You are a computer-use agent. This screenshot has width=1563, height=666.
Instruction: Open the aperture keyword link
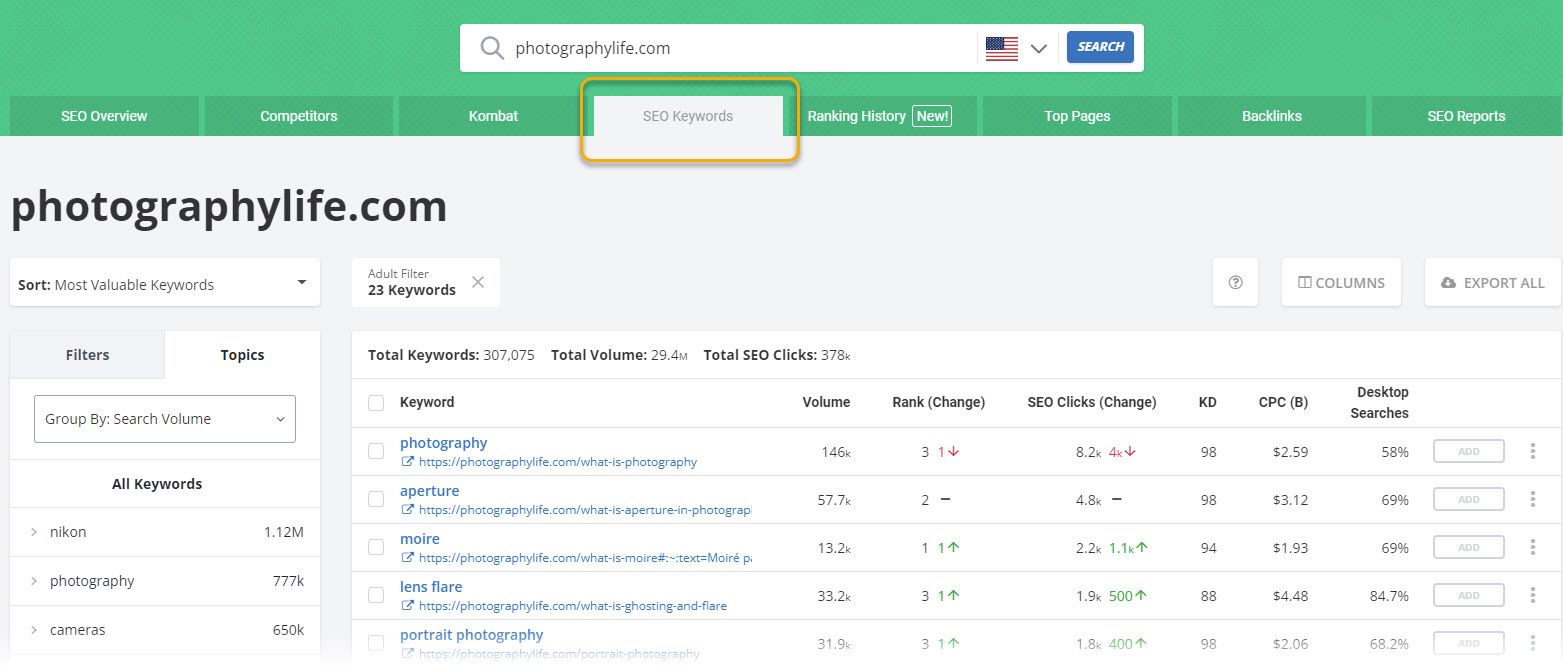point(430,491)
